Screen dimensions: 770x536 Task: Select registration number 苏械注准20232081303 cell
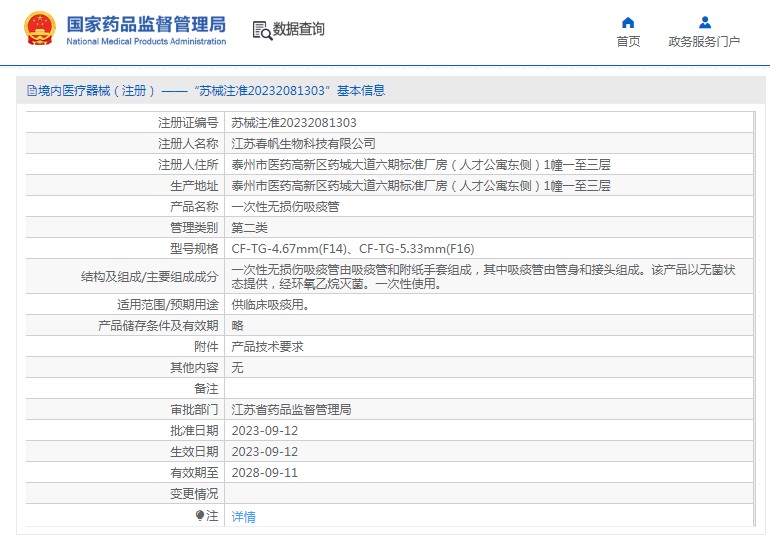coord(294,122)
